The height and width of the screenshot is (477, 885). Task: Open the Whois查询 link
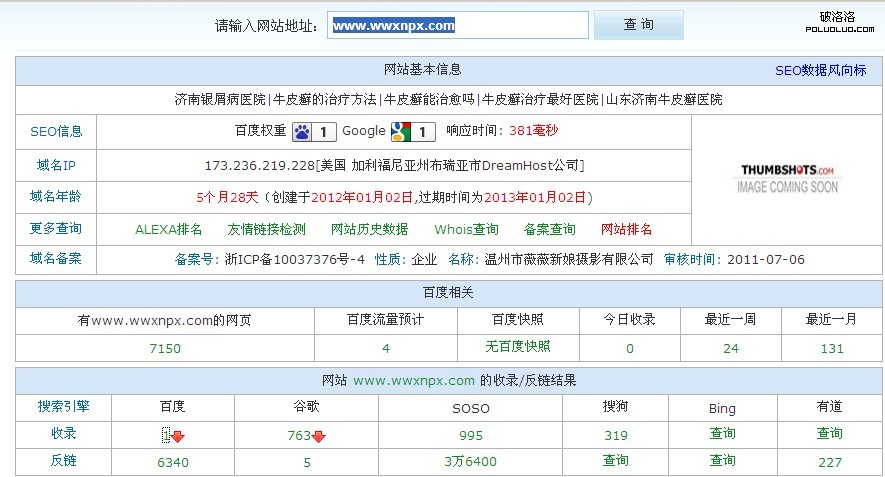coord(466,229)
